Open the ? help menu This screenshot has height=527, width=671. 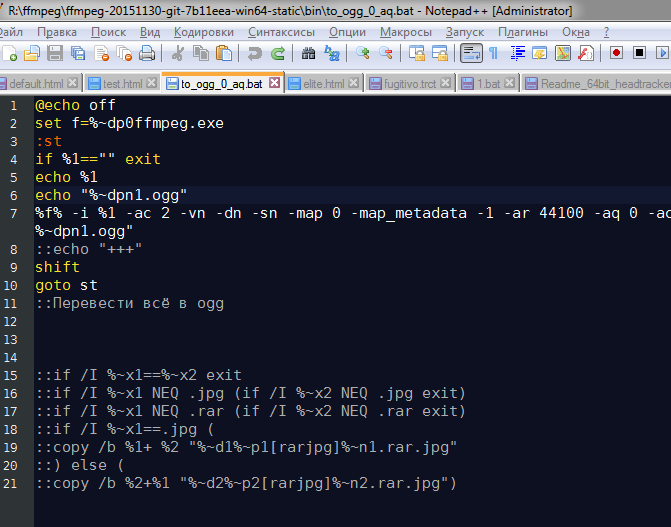point(606,32)
